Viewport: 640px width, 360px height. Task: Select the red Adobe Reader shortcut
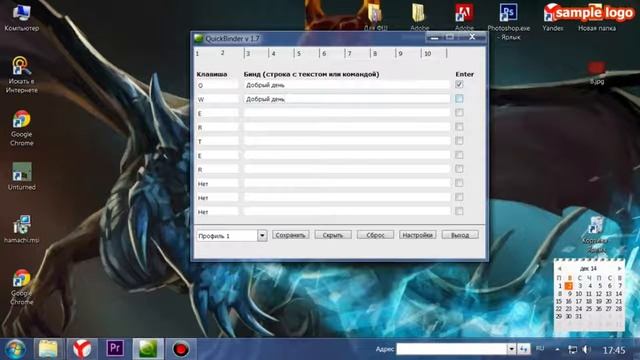click(464, 17)
